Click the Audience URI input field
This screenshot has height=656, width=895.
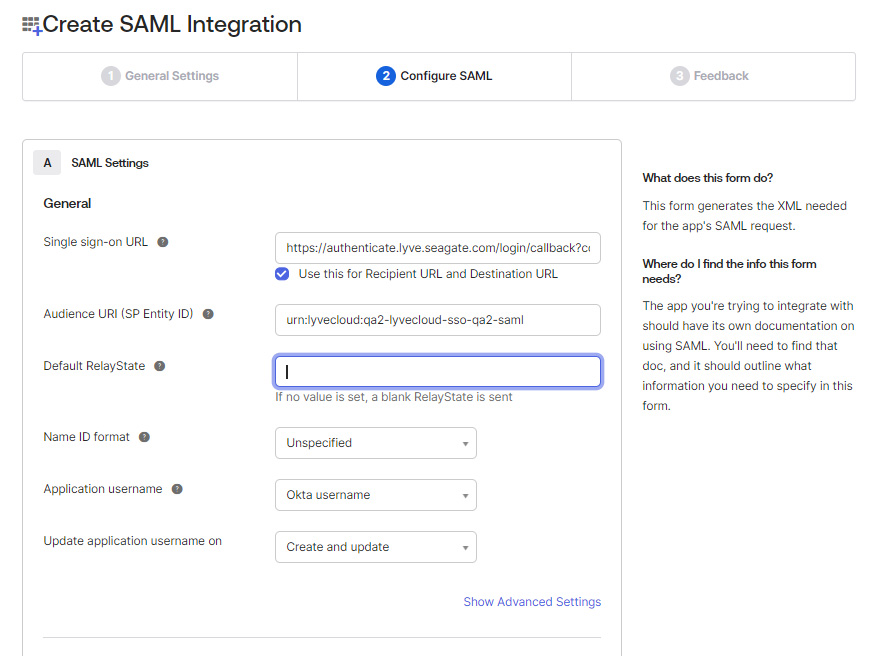[437, 319]
